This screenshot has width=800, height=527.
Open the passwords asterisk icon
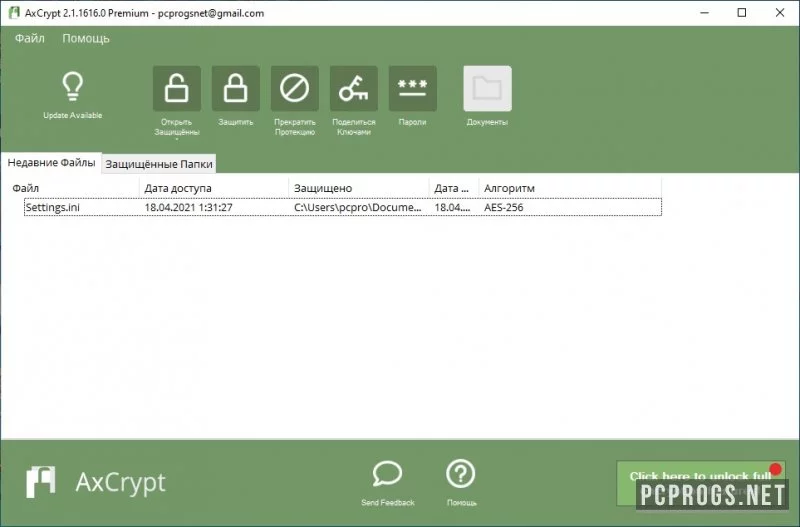click(x=413, y=88)
